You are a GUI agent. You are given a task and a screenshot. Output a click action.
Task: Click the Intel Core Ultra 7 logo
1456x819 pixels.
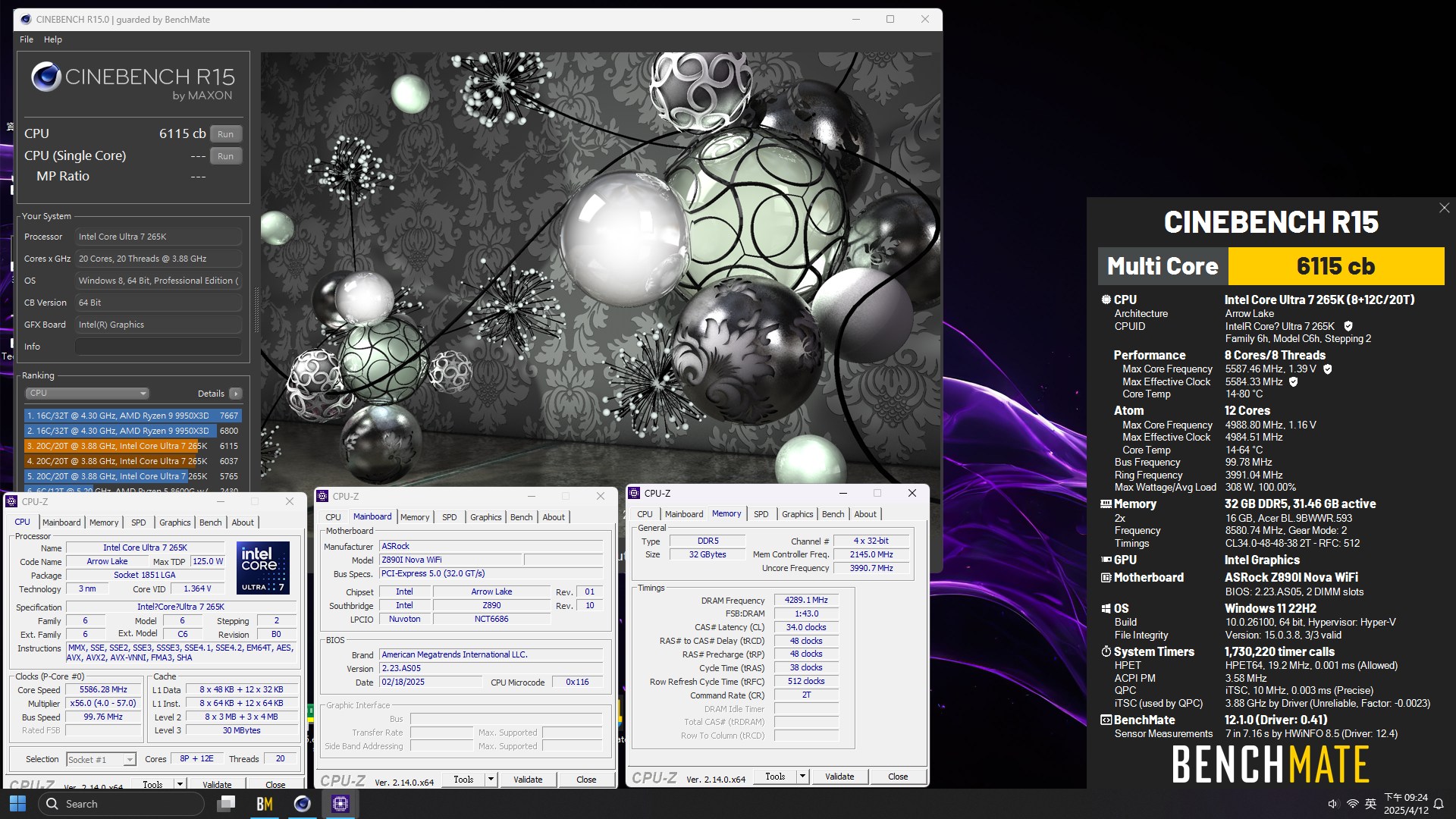[x=263, y=567]
